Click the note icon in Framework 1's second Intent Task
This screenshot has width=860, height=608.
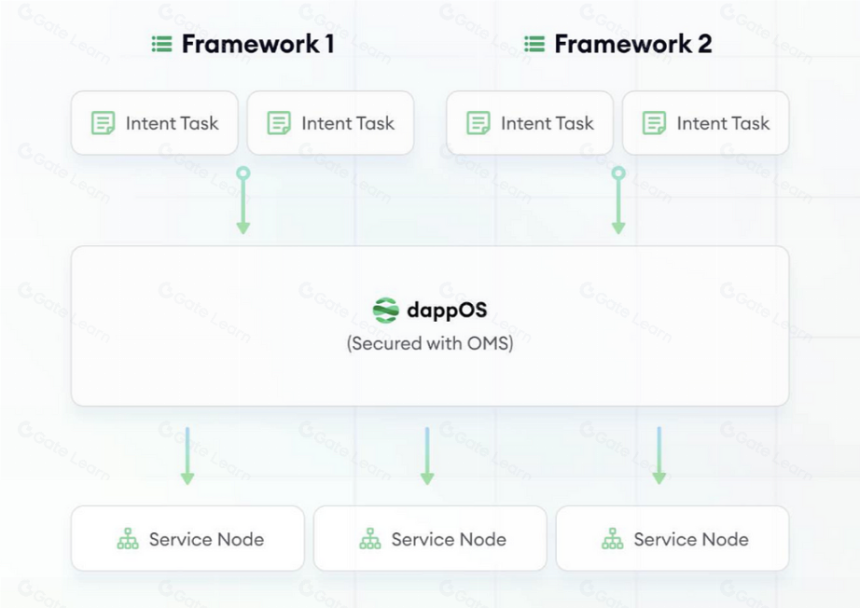(279, 123)
